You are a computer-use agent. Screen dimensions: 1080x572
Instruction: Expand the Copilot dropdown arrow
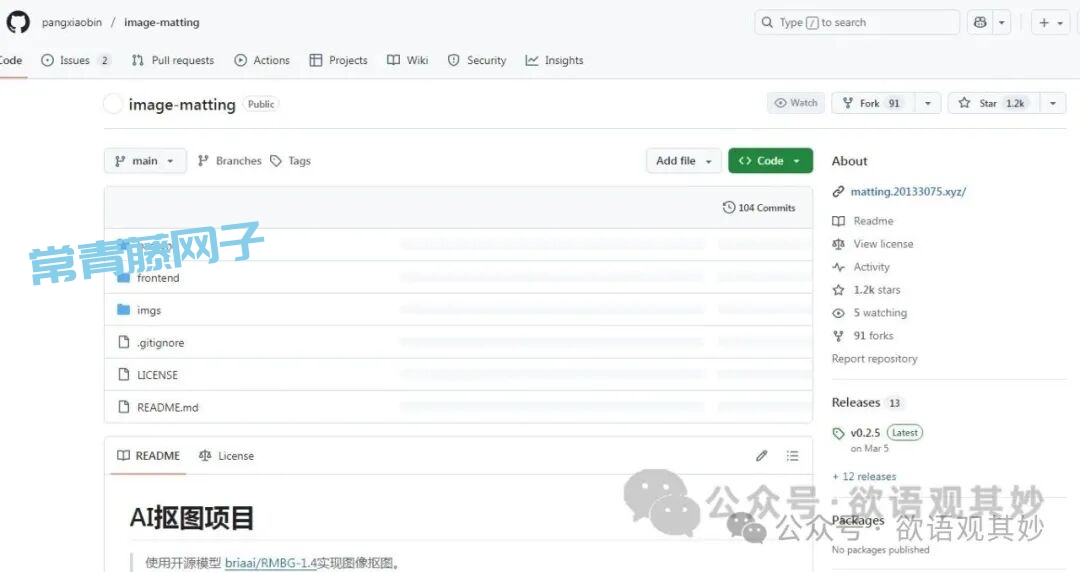tap(1002, 22)
